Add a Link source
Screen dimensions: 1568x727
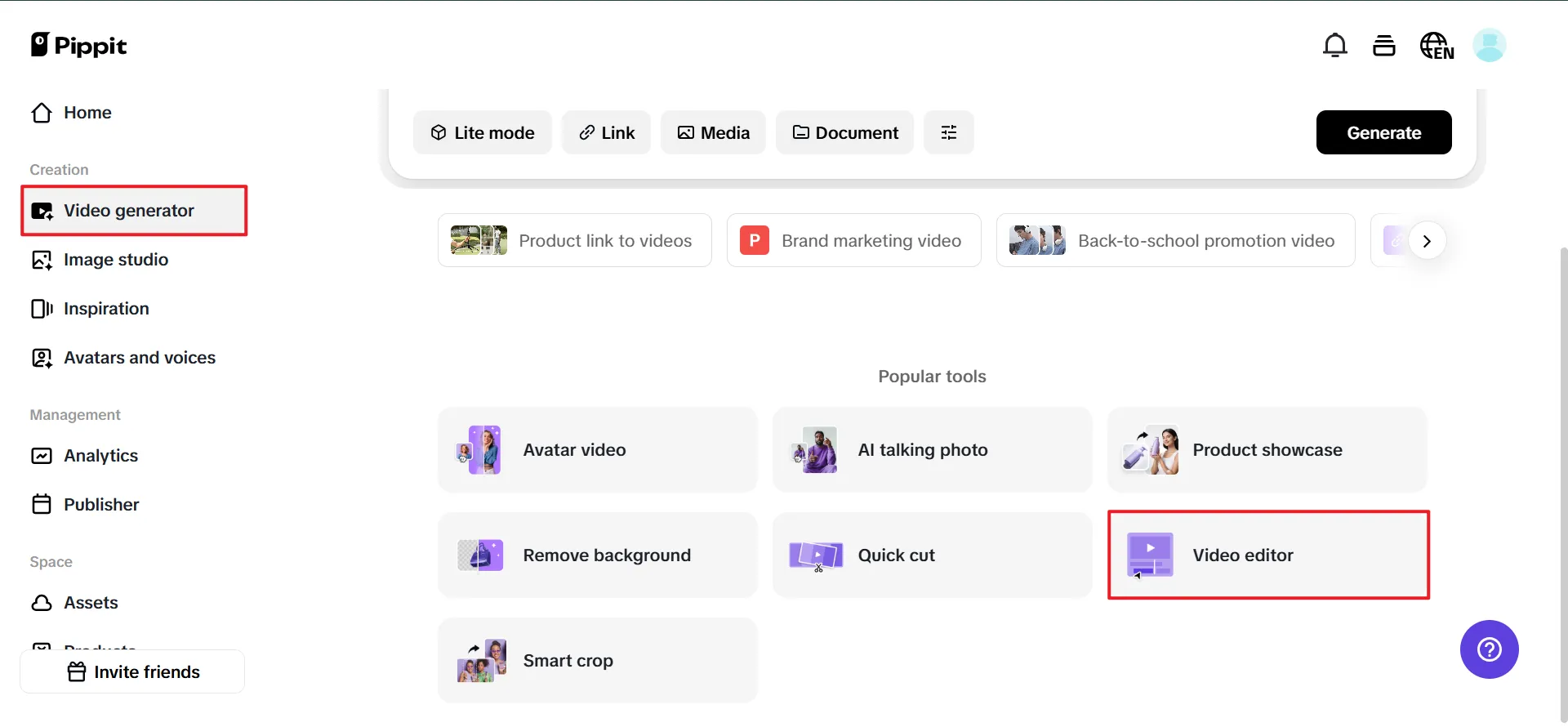(x=606, y=132)
